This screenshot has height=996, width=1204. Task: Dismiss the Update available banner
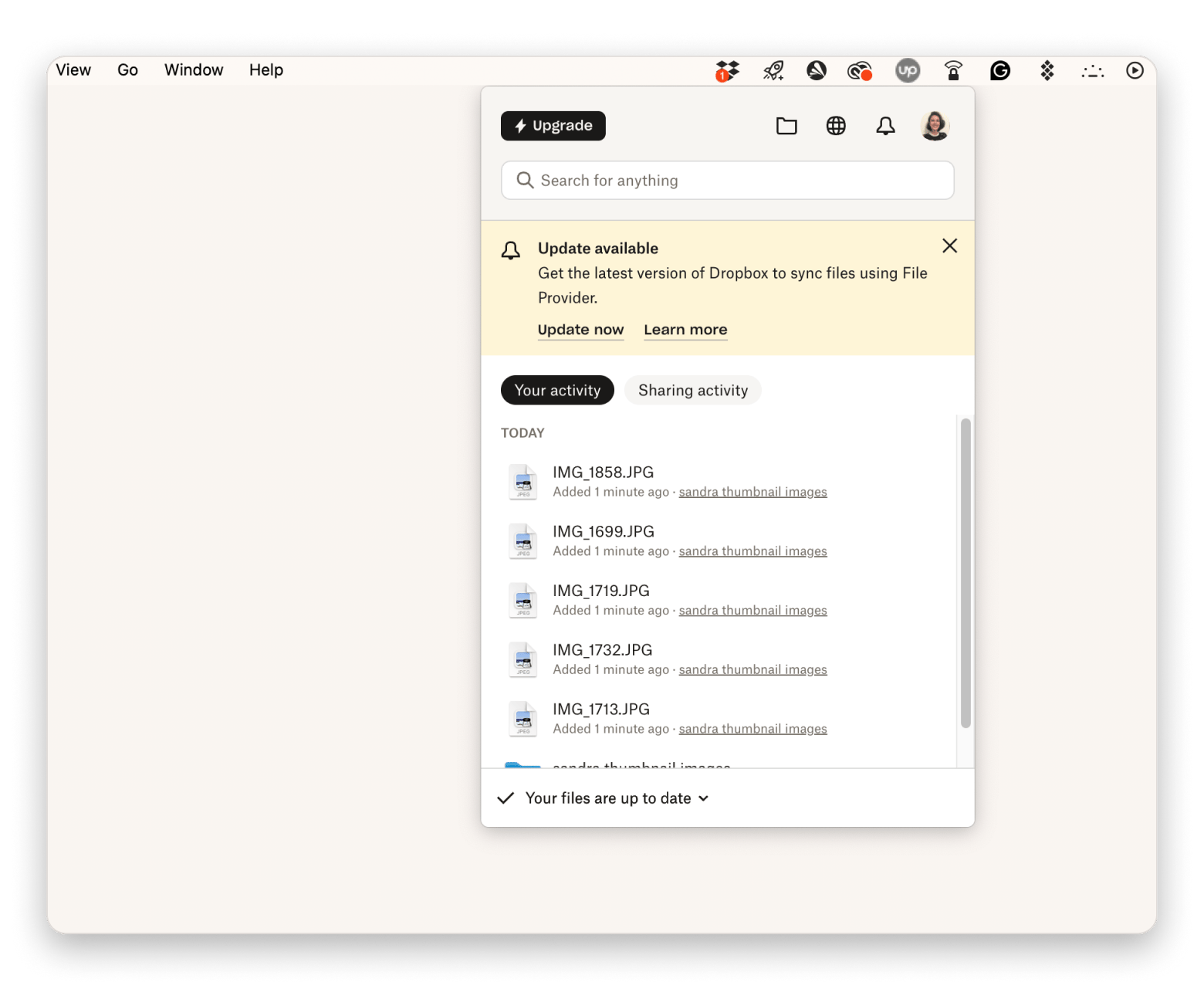[x=949, y=246]
